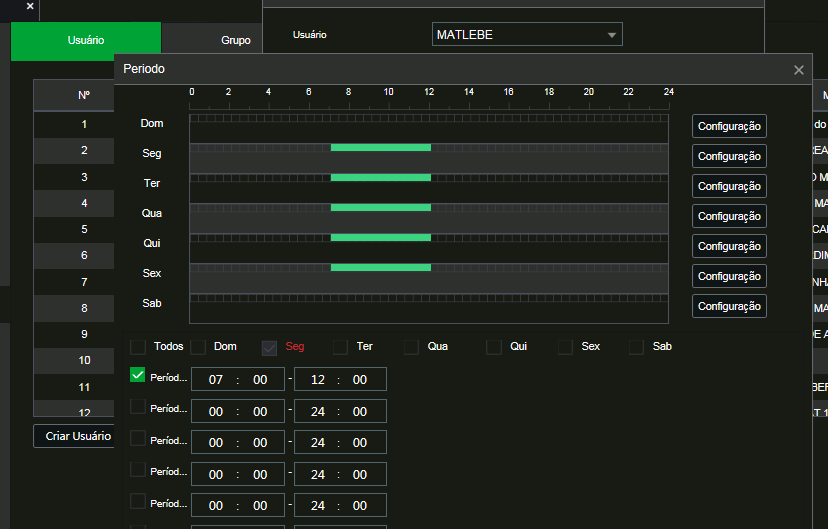Open Configuração for the Qua row
The width and height of the screenshot is (828, 529).
729,216
